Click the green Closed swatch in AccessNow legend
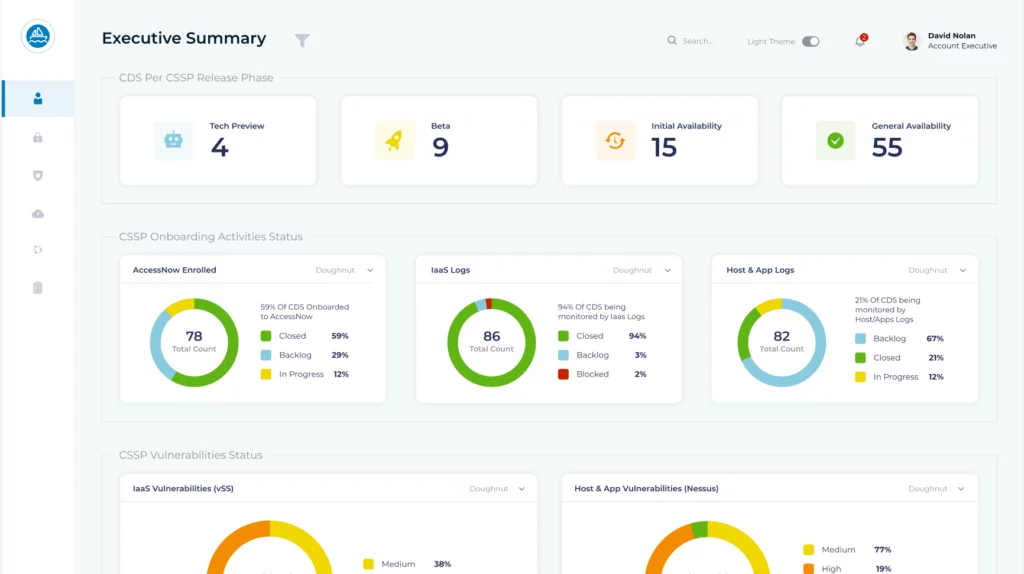1024x574 pixels. click(x=266, y=336)
